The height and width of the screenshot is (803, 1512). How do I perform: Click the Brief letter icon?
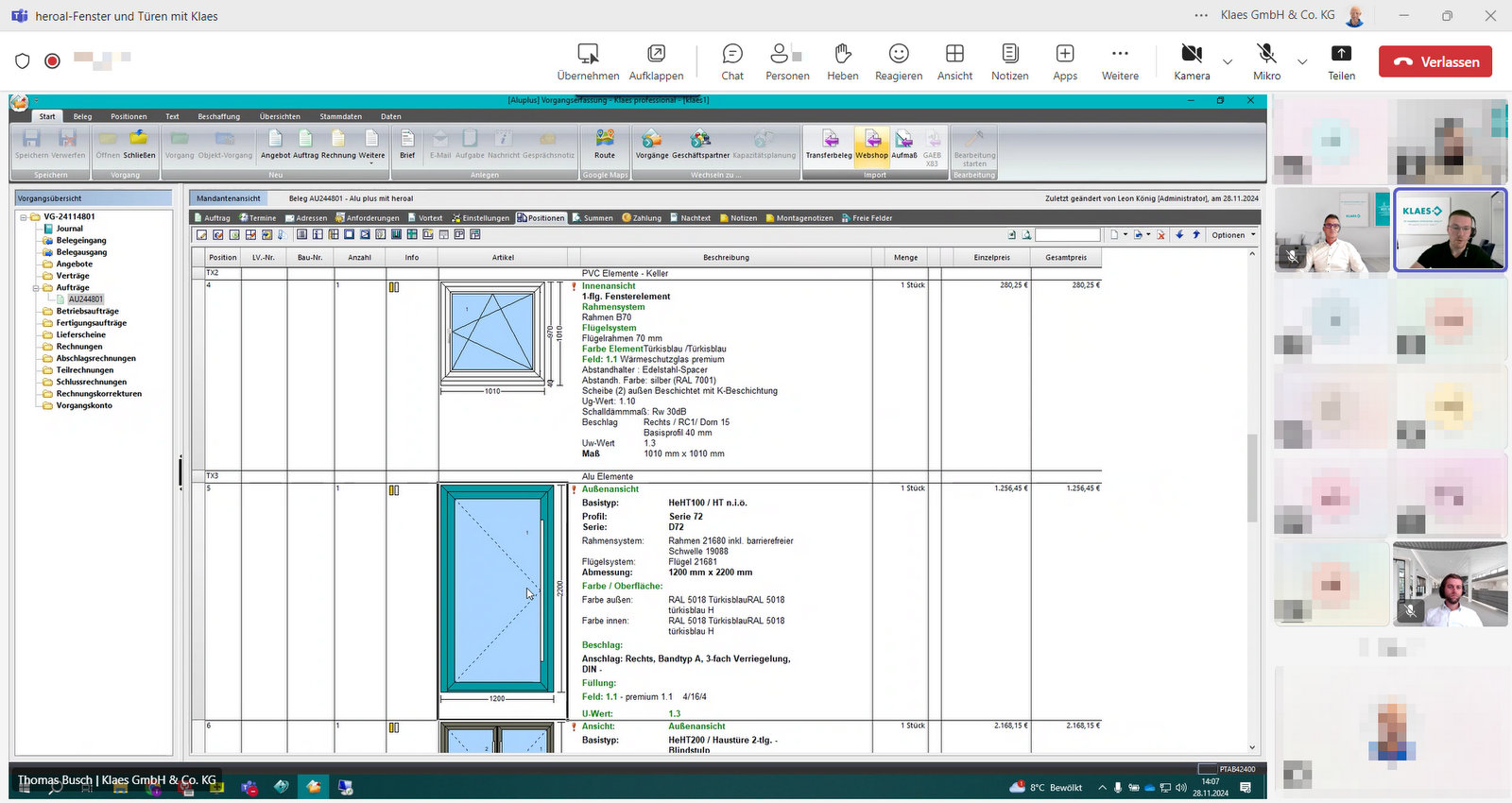(x=407, y=145)
